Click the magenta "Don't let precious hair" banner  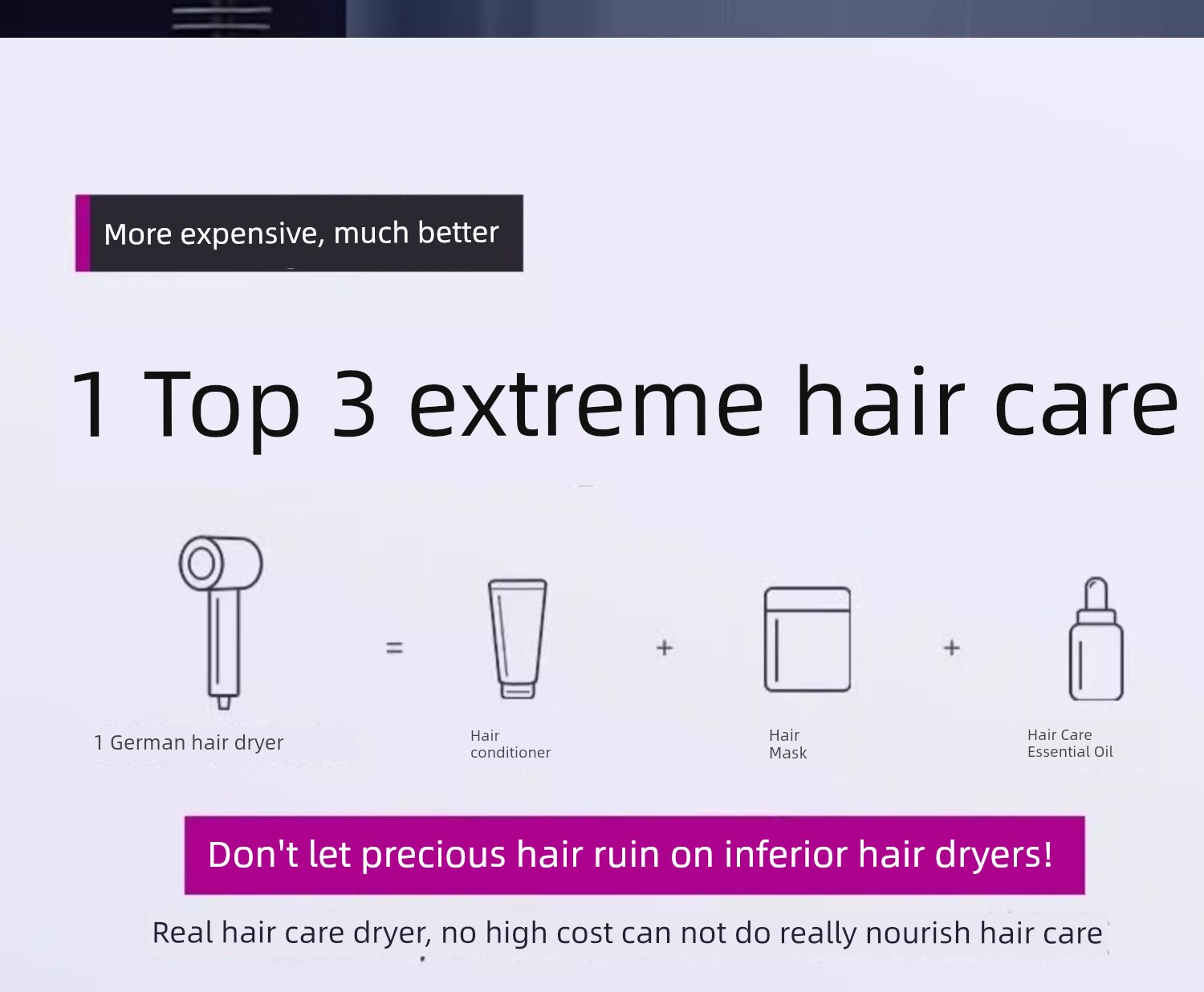point(634,855)
